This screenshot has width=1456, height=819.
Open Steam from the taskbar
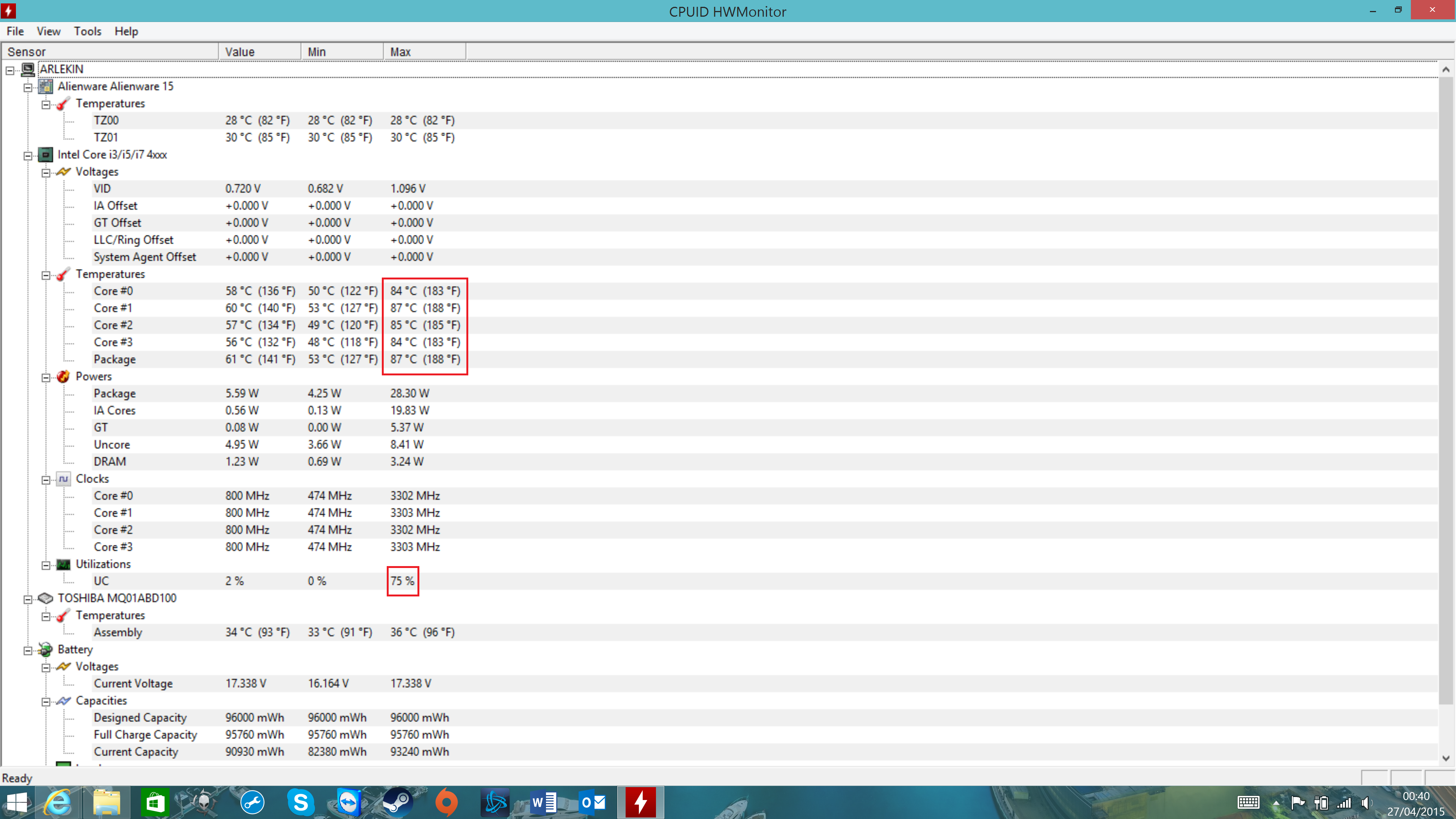(x=397, y=802)
